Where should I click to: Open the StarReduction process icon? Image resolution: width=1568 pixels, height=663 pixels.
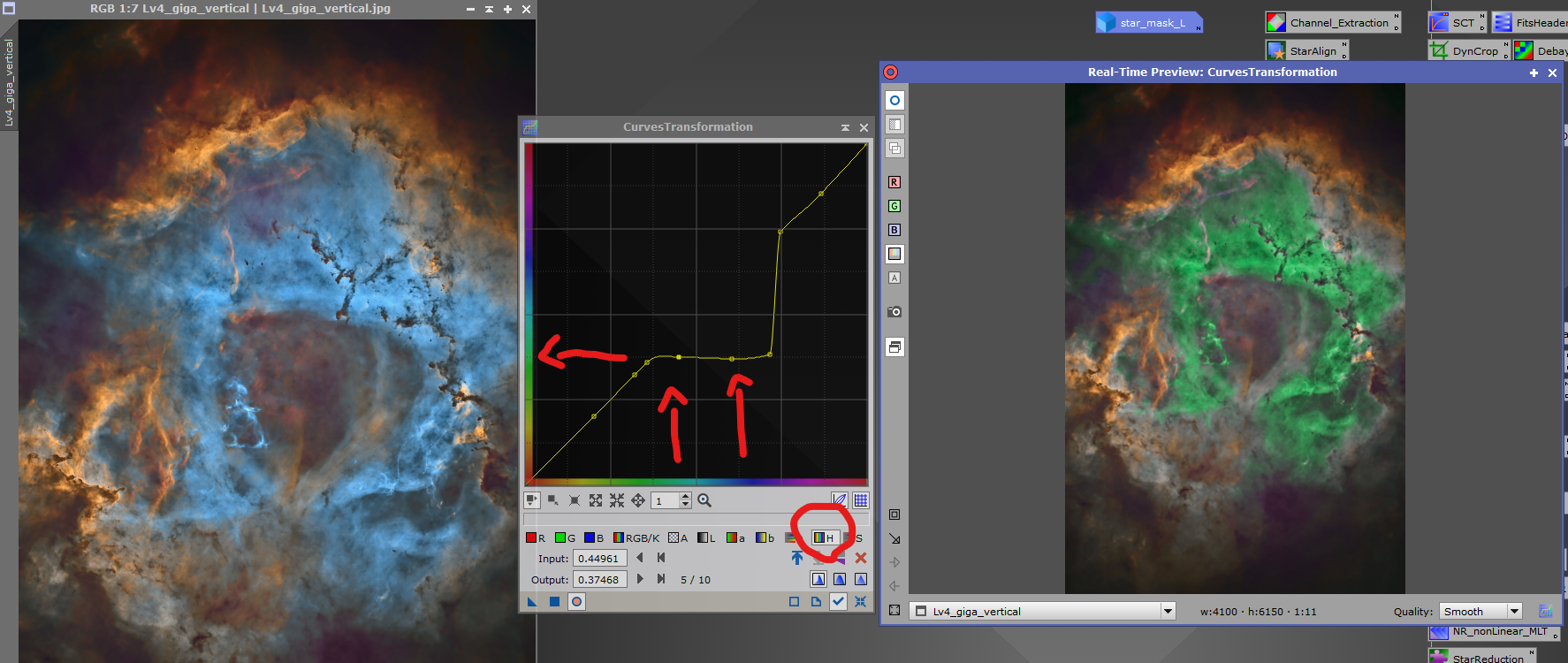pos(1482,656)
